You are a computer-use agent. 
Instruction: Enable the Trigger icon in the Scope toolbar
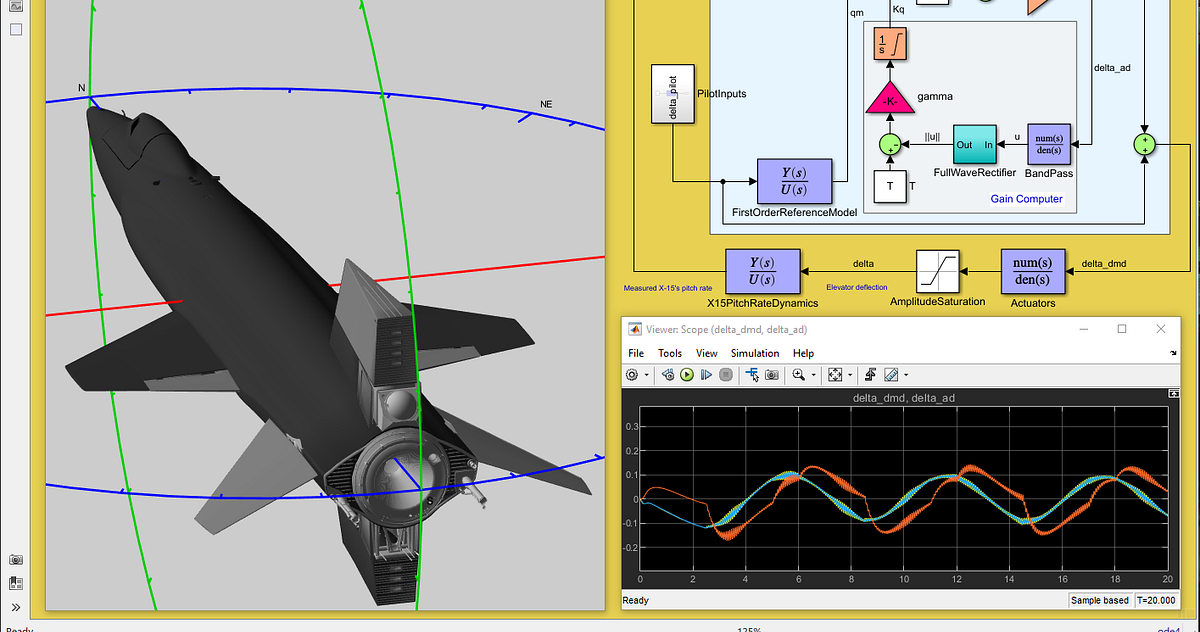tap(752, 375)
